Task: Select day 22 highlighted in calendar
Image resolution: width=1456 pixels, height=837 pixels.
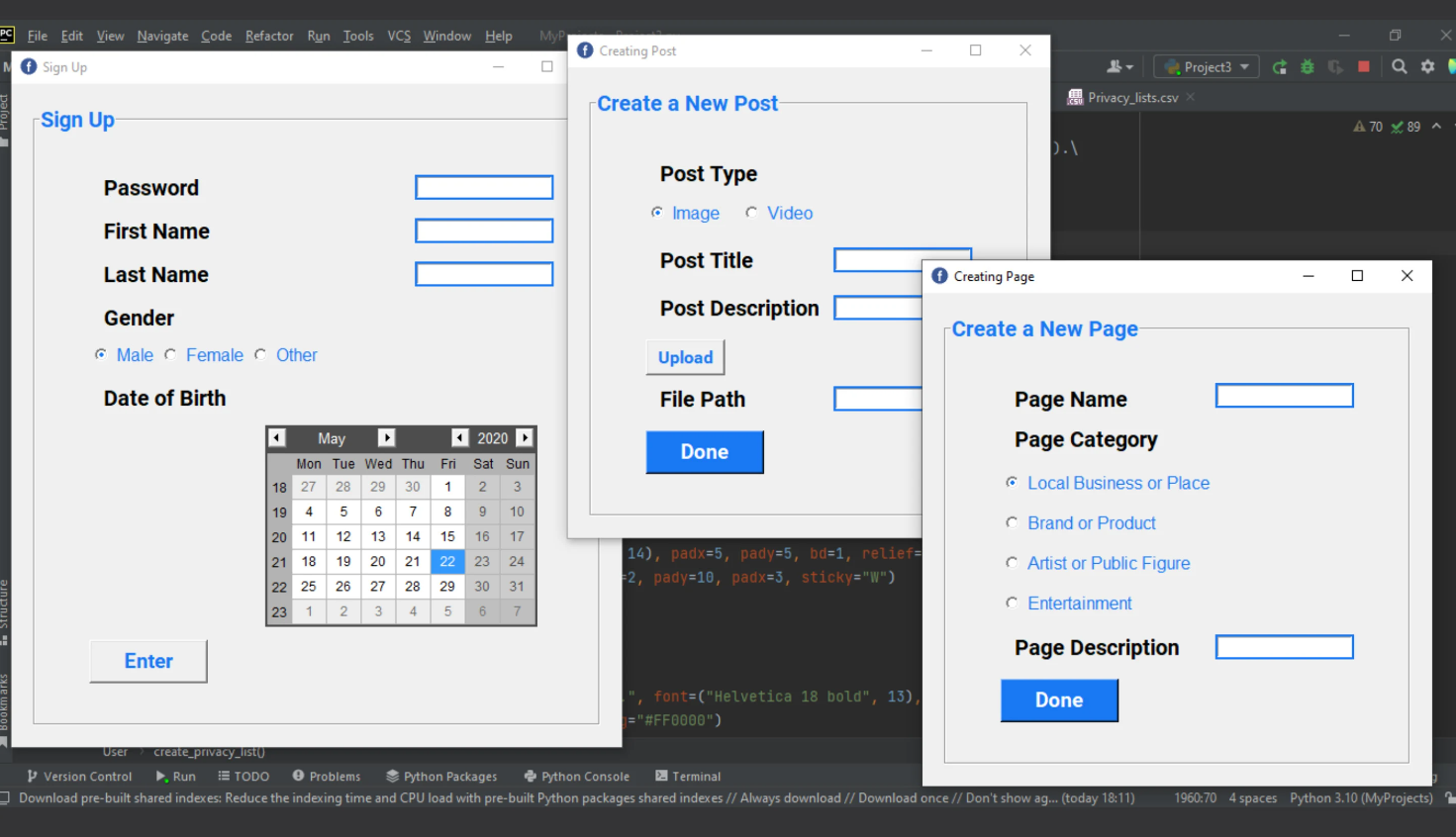Action: pos(447,561)
